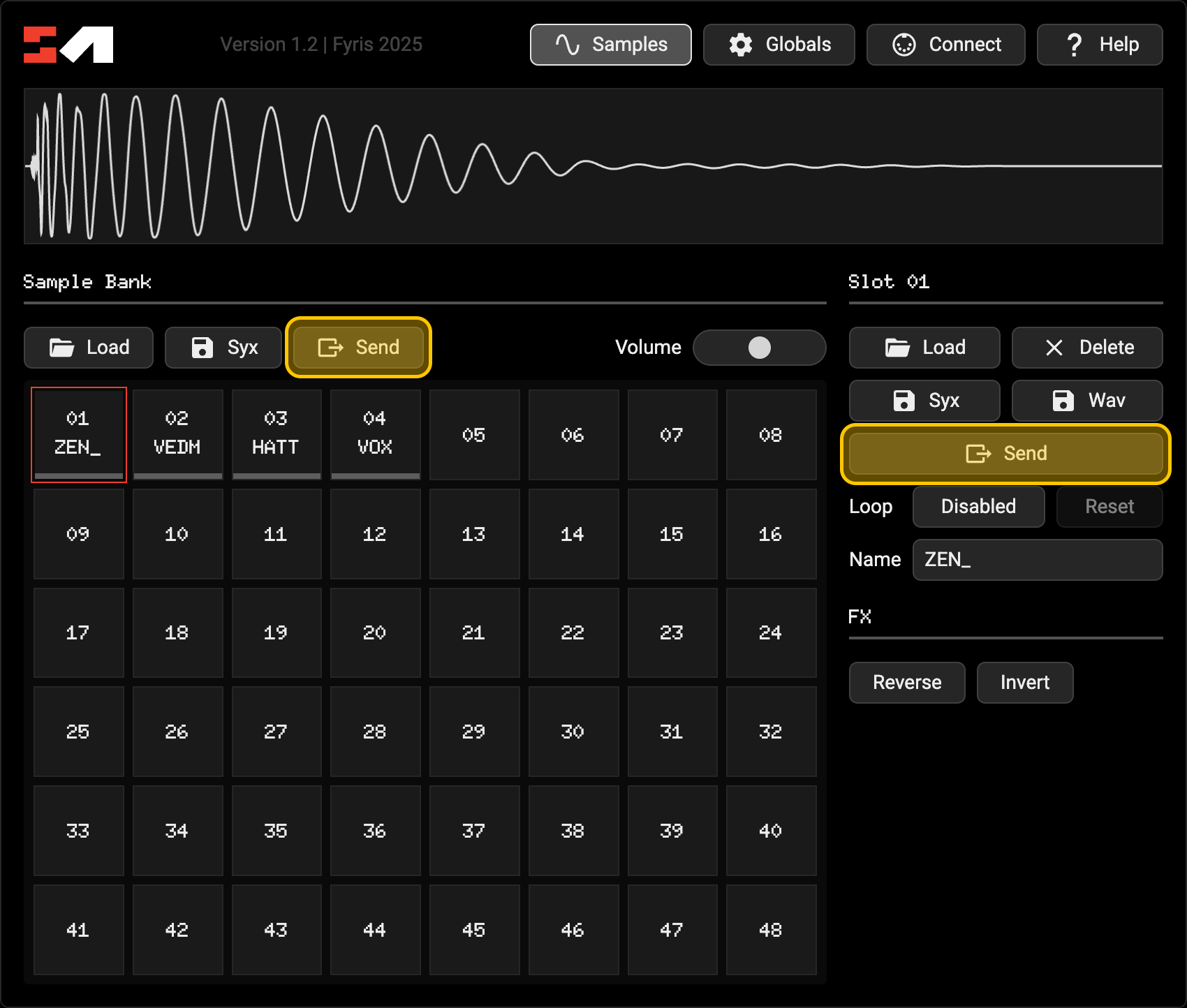Toggle Invert FX on sample
Viewport: 1187px width, 1008px height.
click(1024, 683)
